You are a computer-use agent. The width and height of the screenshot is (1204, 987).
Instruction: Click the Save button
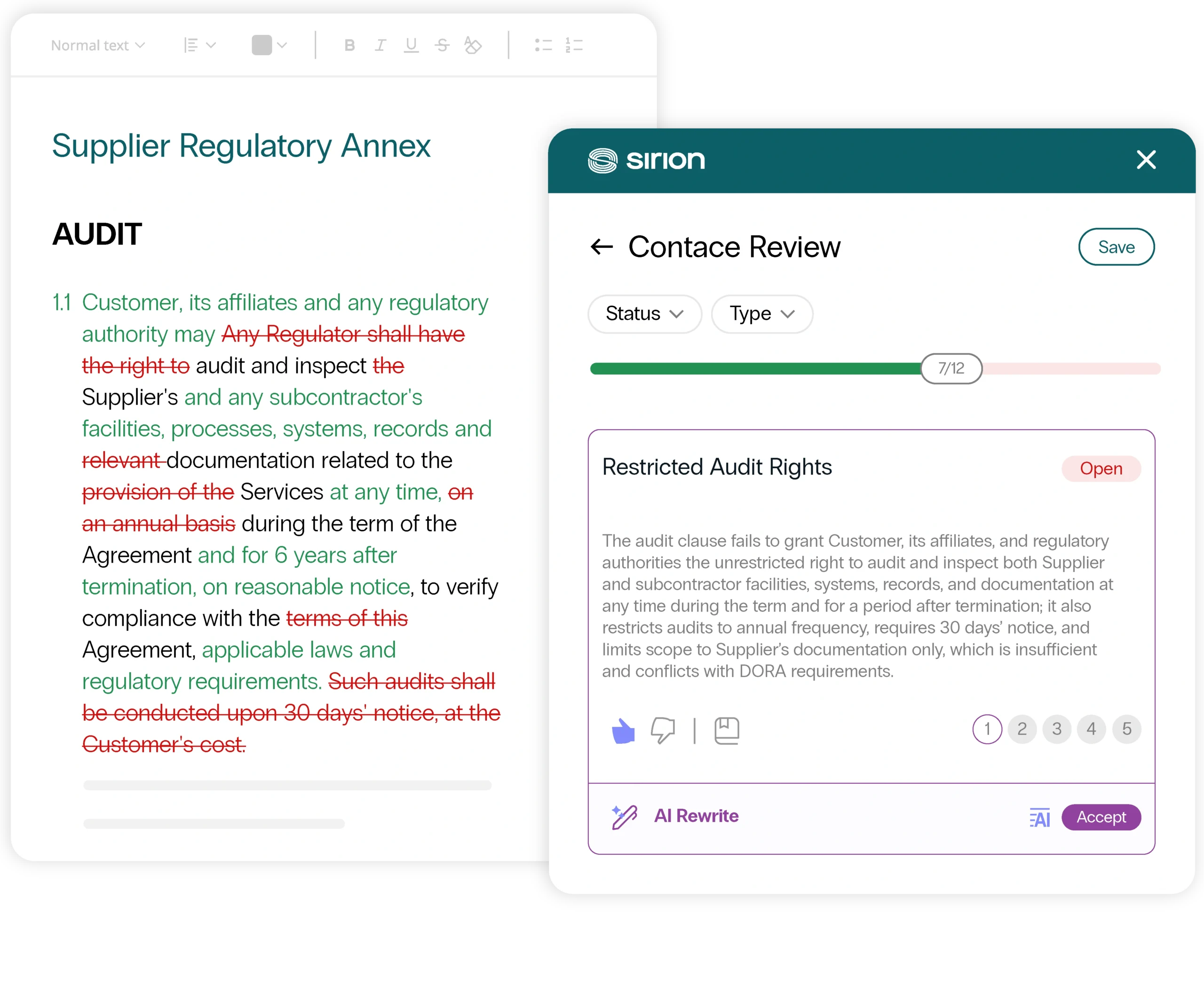tap(1116, 247)
